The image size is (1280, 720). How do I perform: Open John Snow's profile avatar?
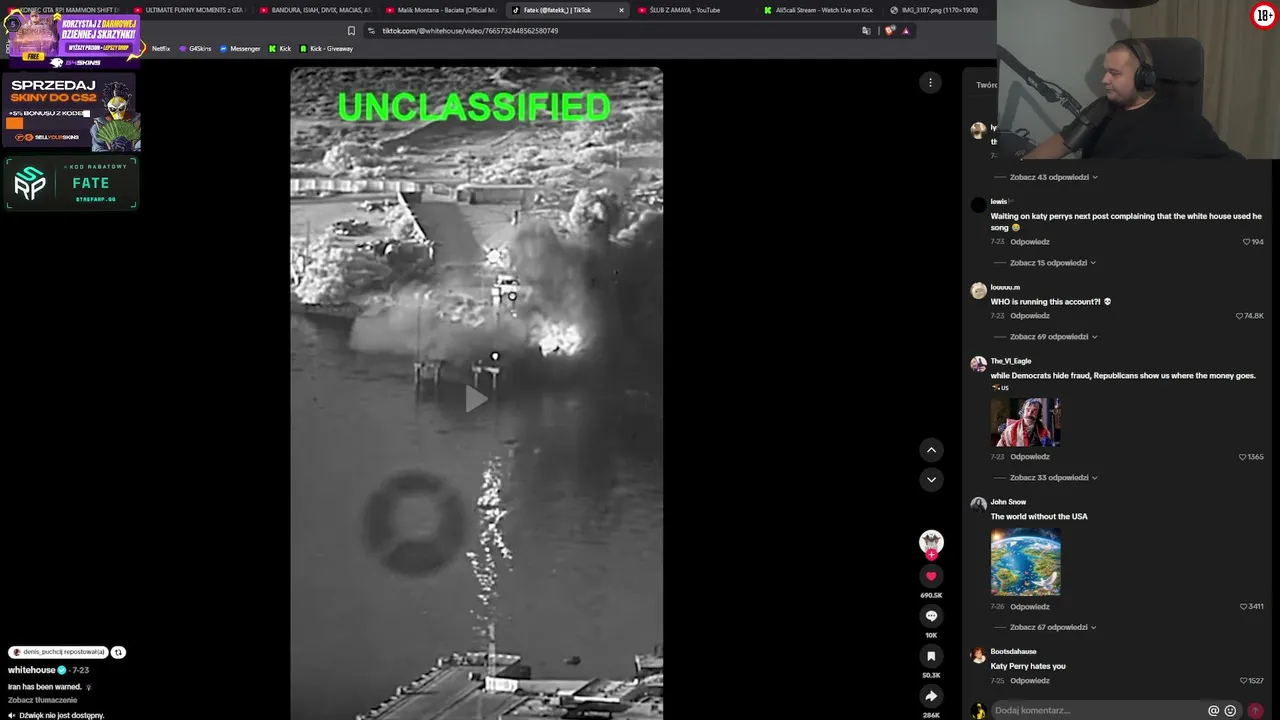[978, 506]
